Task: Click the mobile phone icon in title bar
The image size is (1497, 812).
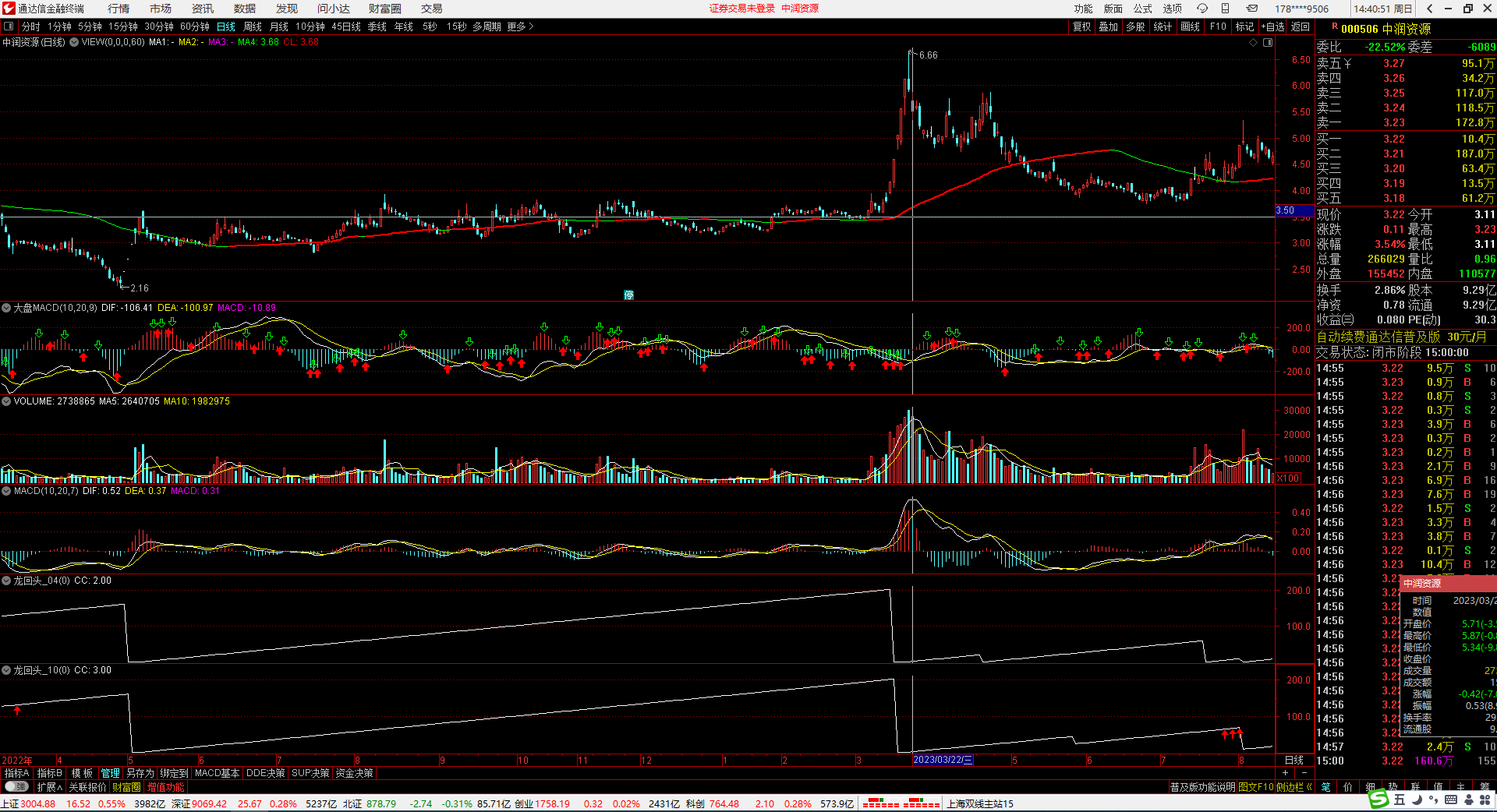Action: (1225, 9)
